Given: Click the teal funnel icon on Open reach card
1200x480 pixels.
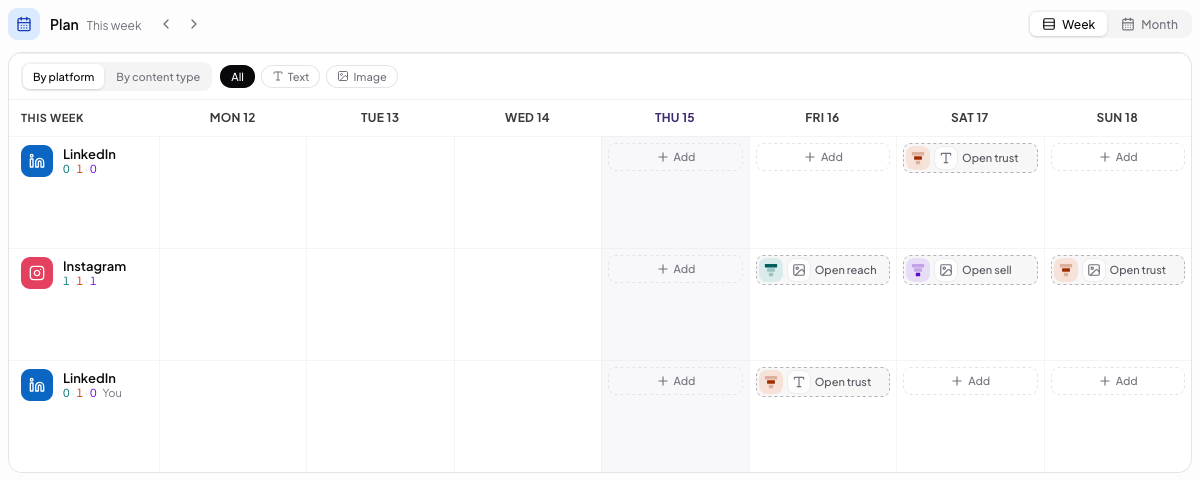Looking at the screenshot, I should pos(771,270).
